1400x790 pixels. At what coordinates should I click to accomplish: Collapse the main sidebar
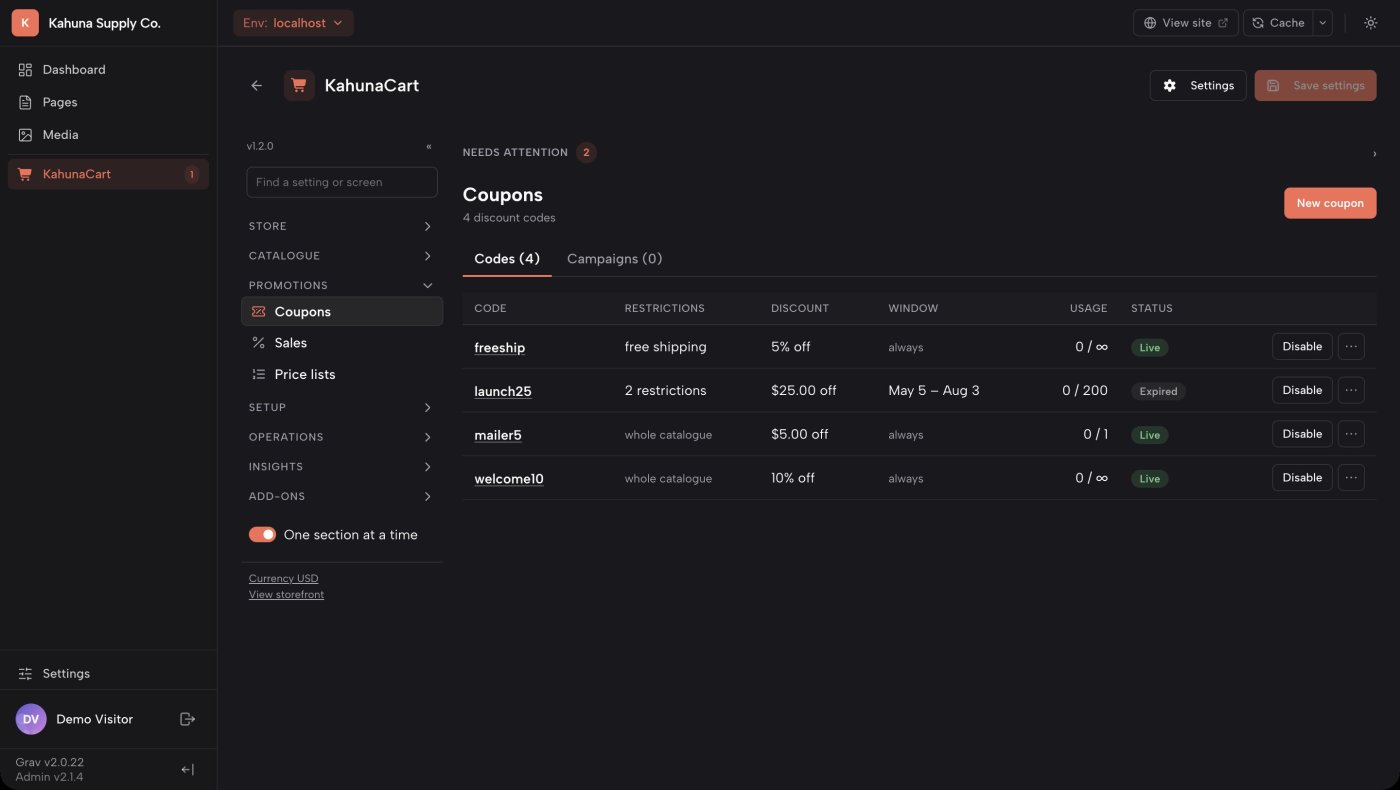pyautogui.click(x=187, y=769)
